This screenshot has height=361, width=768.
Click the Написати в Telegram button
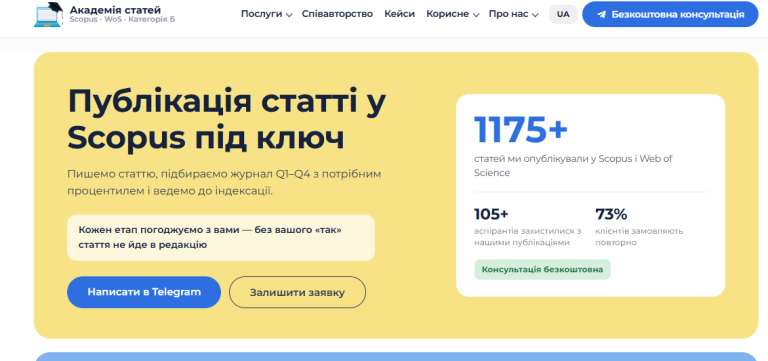[x=144, y=292]
